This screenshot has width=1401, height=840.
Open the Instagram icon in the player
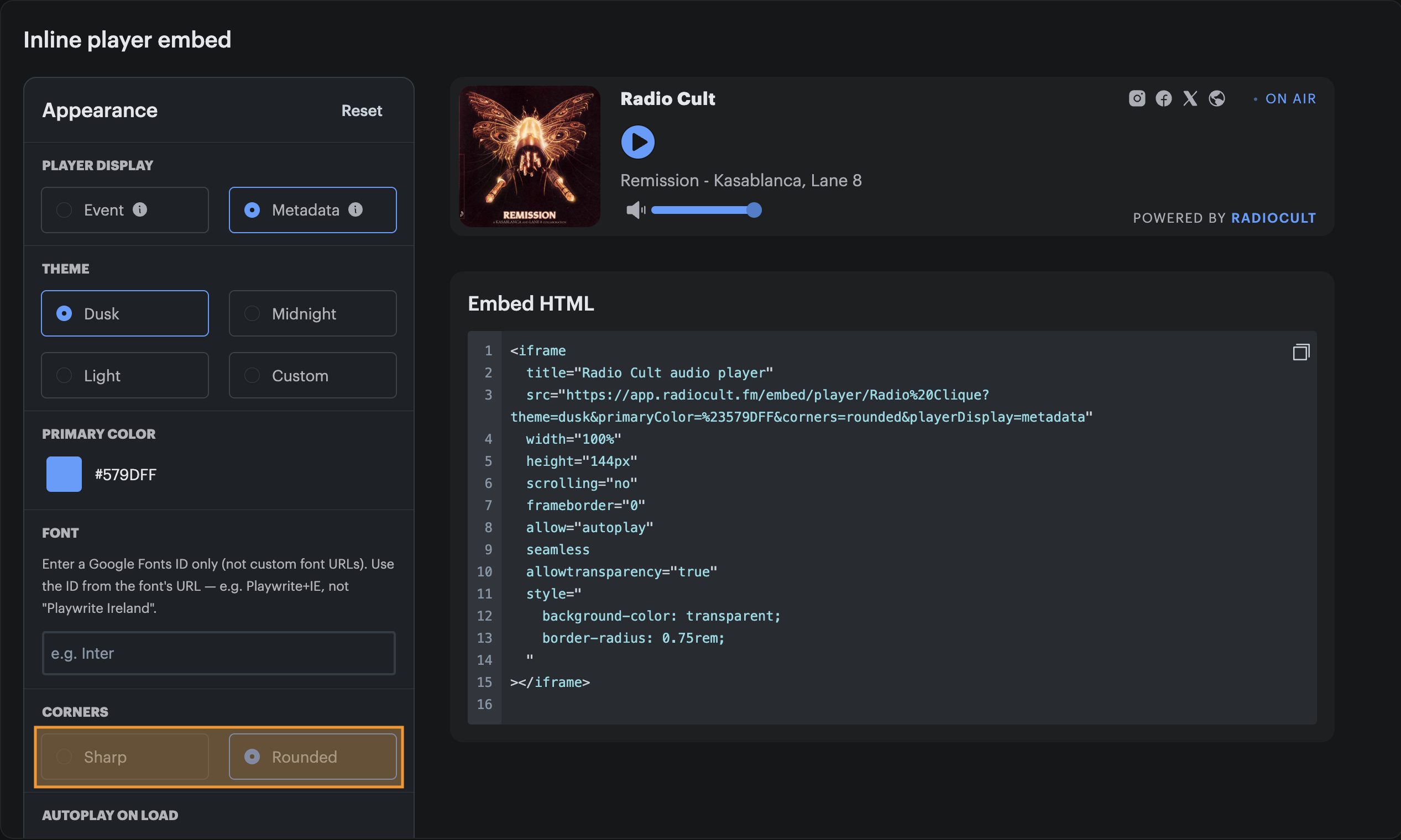tap(1137, 98)
